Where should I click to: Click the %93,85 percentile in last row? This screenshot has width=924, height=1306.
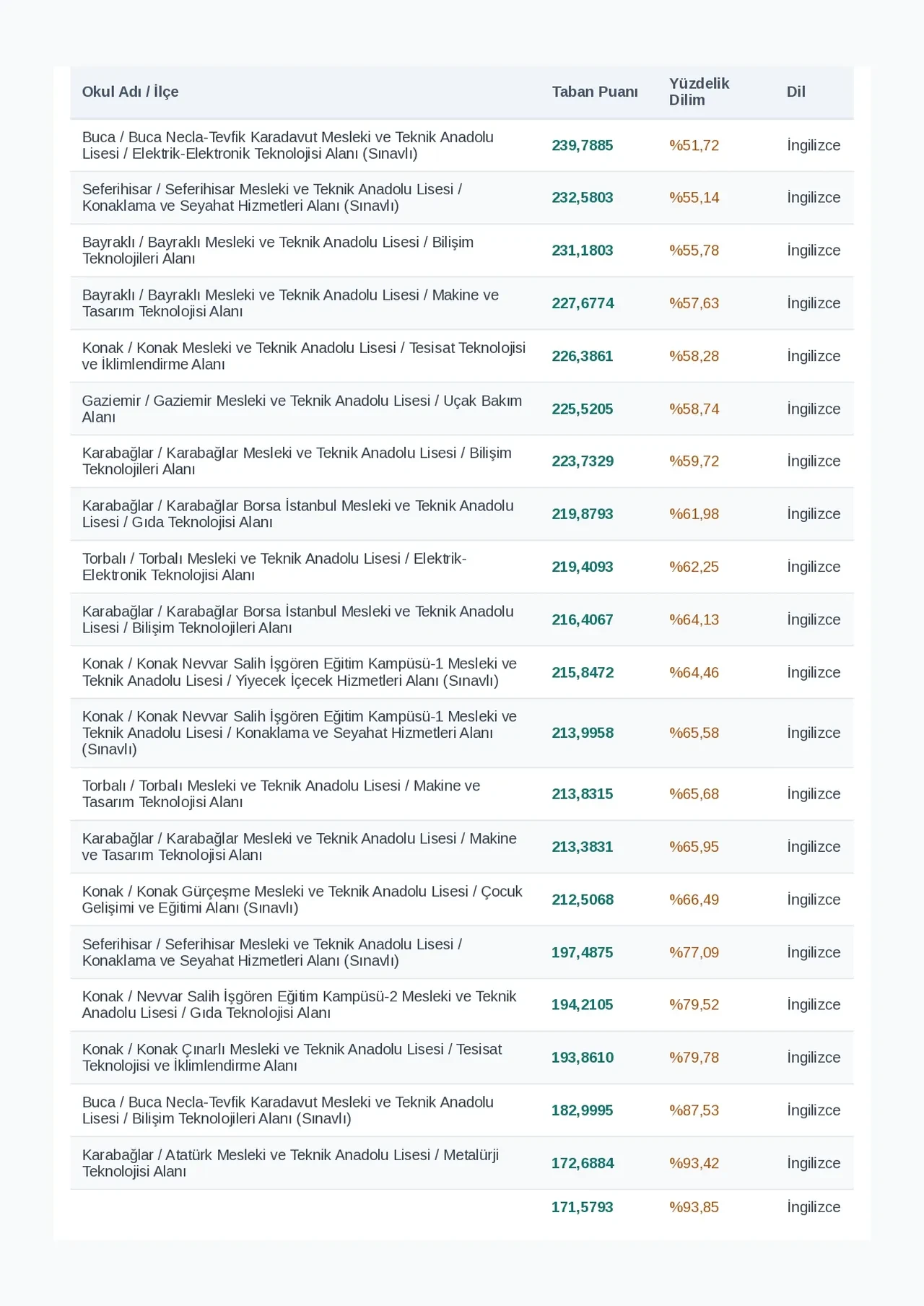[694, 1207]
